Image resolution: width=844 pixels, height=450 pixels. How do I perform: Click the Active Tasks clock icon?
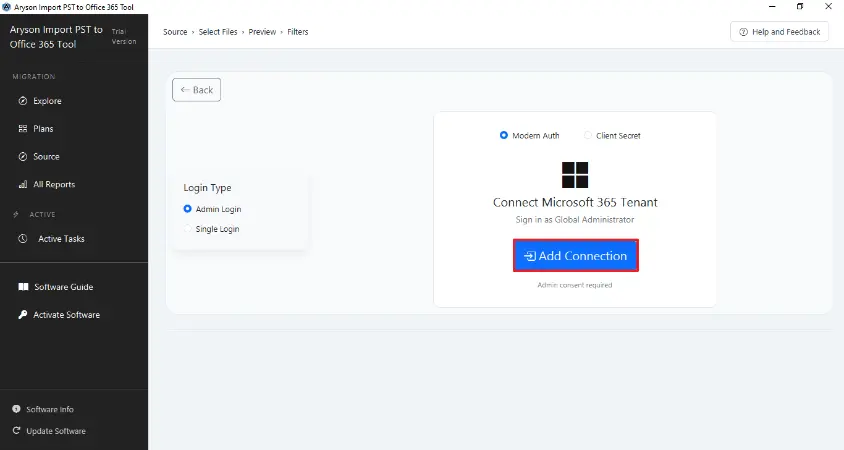pos(23,238)
